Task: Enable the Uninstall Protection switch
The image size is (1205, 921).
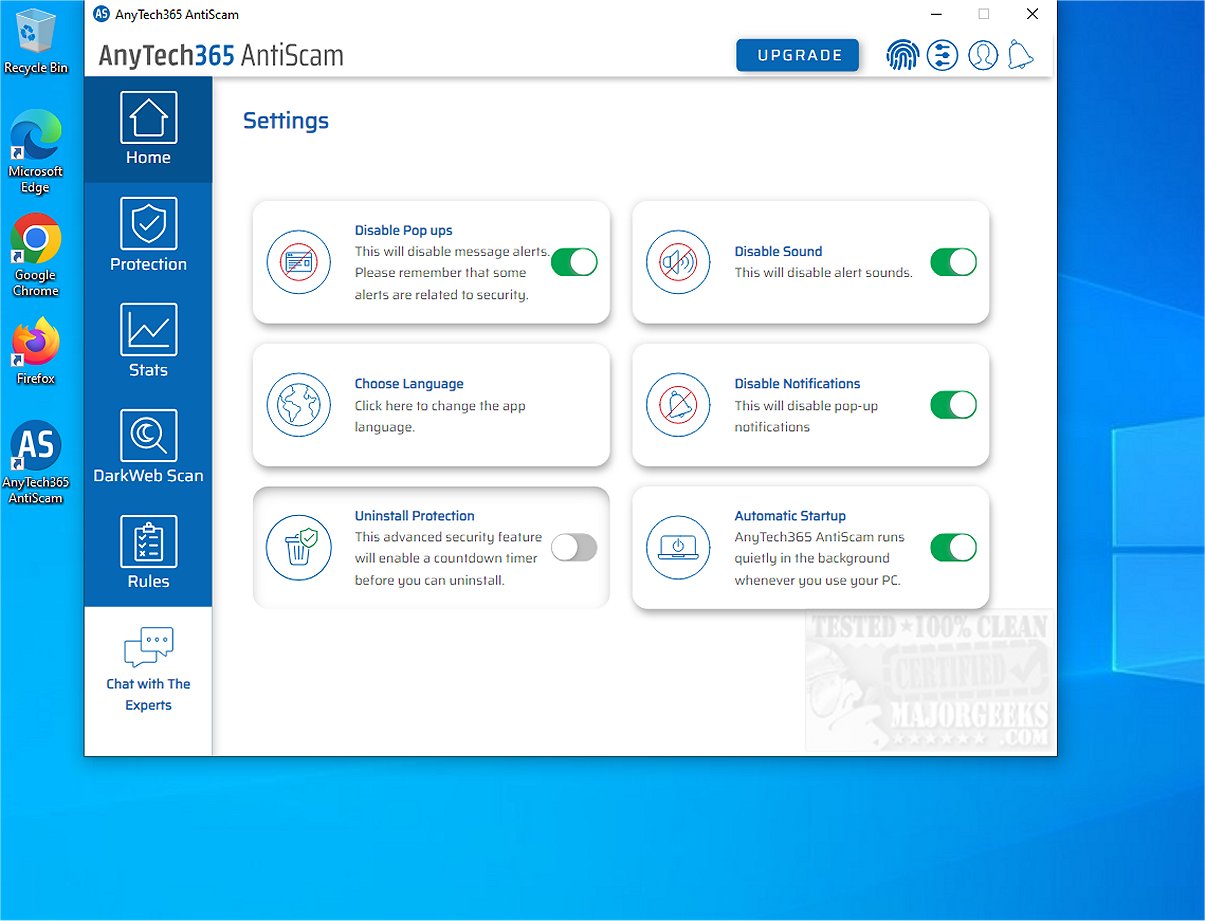Action: pos(574,547)
